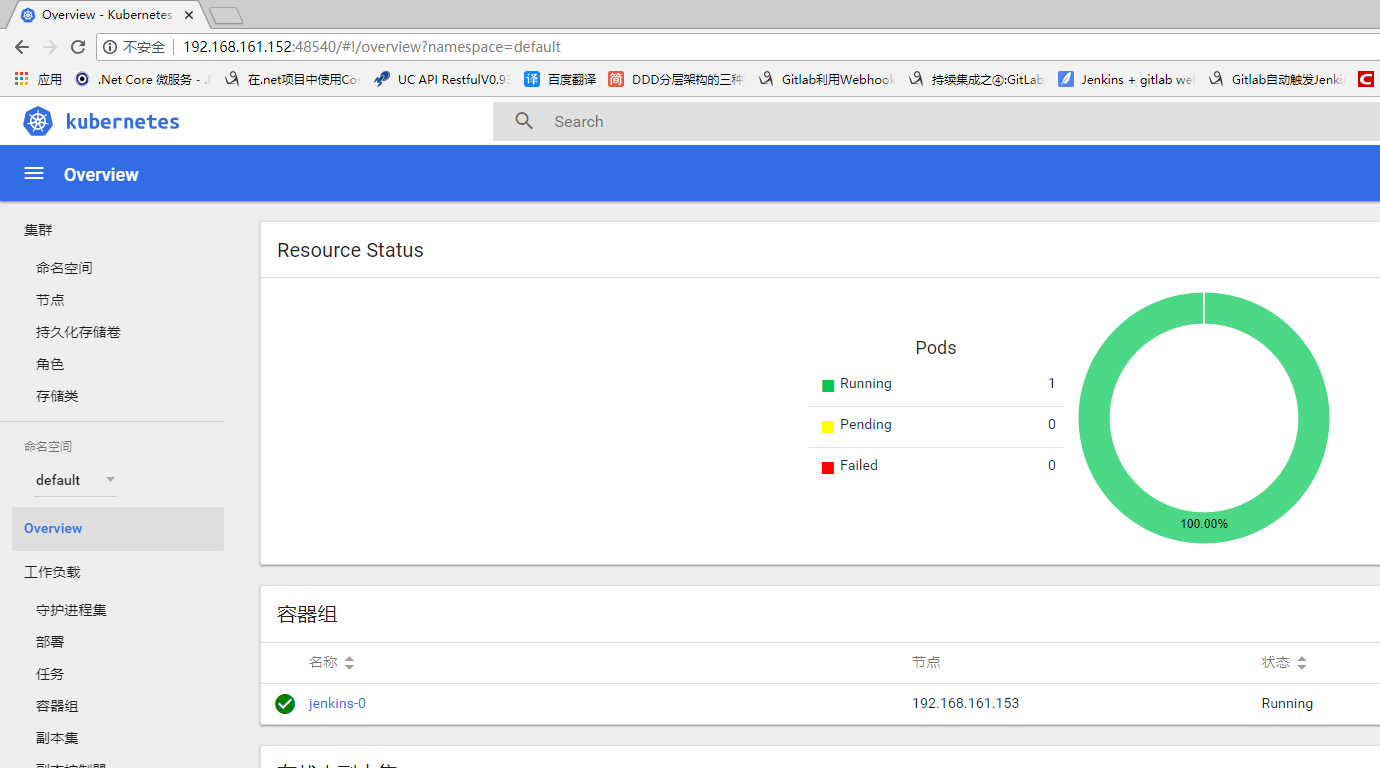Click the back navigation arrow
This screenshot has height=768, width=1380.
pyautogui.click(x=22, y=47)
